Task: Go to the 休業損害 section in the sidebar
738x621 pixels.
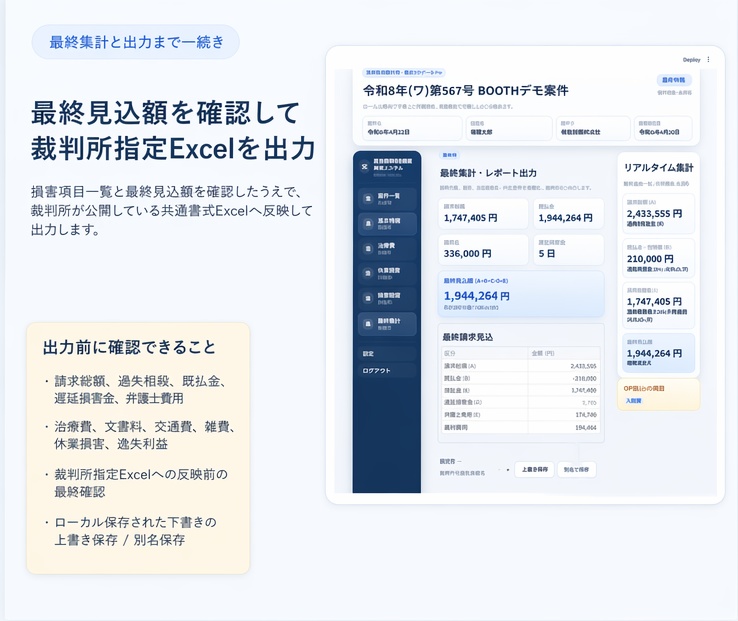Action: point(387,274)
